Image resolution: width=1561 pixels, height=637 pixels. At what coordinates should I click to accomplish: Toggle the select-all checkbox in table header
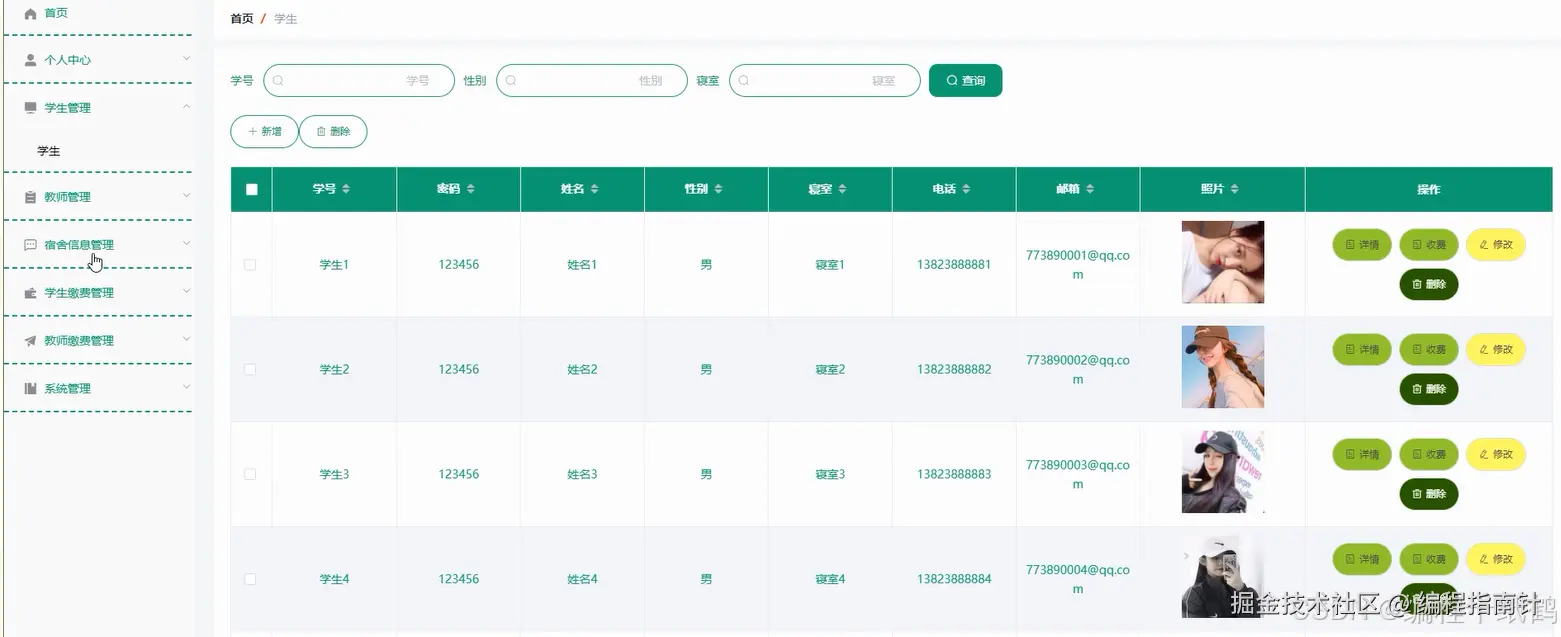pyautogui.click(x=251, y=189)
